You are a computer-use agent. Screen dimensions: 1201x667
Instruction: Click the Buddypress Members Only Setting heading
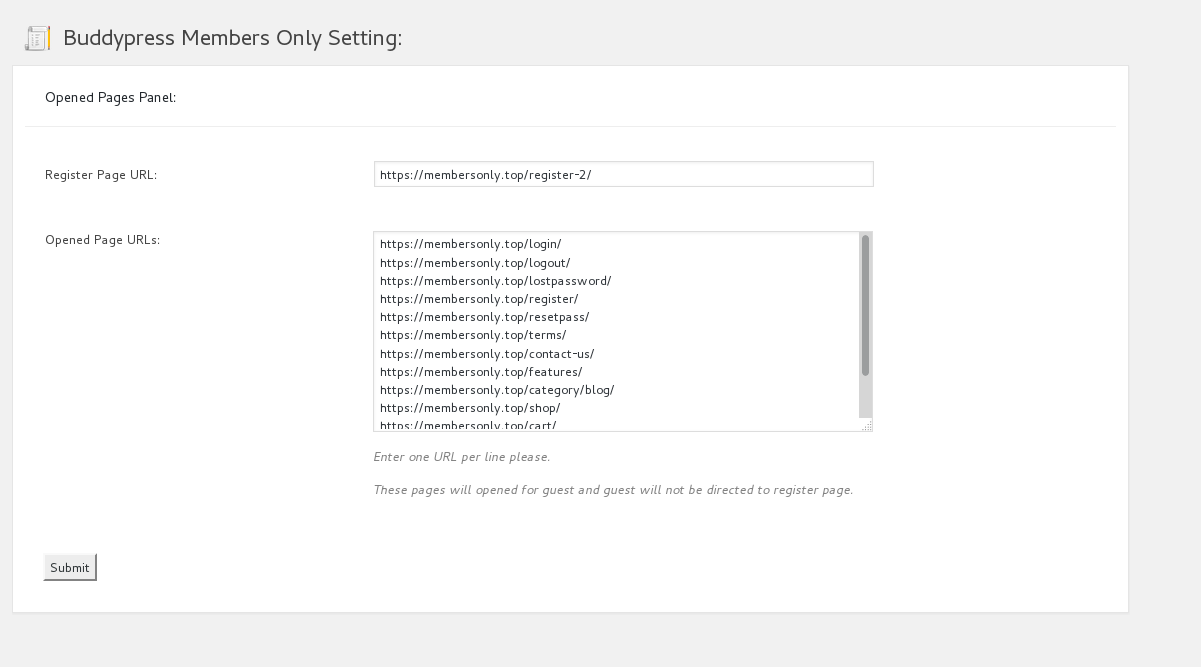coord(233,39)
